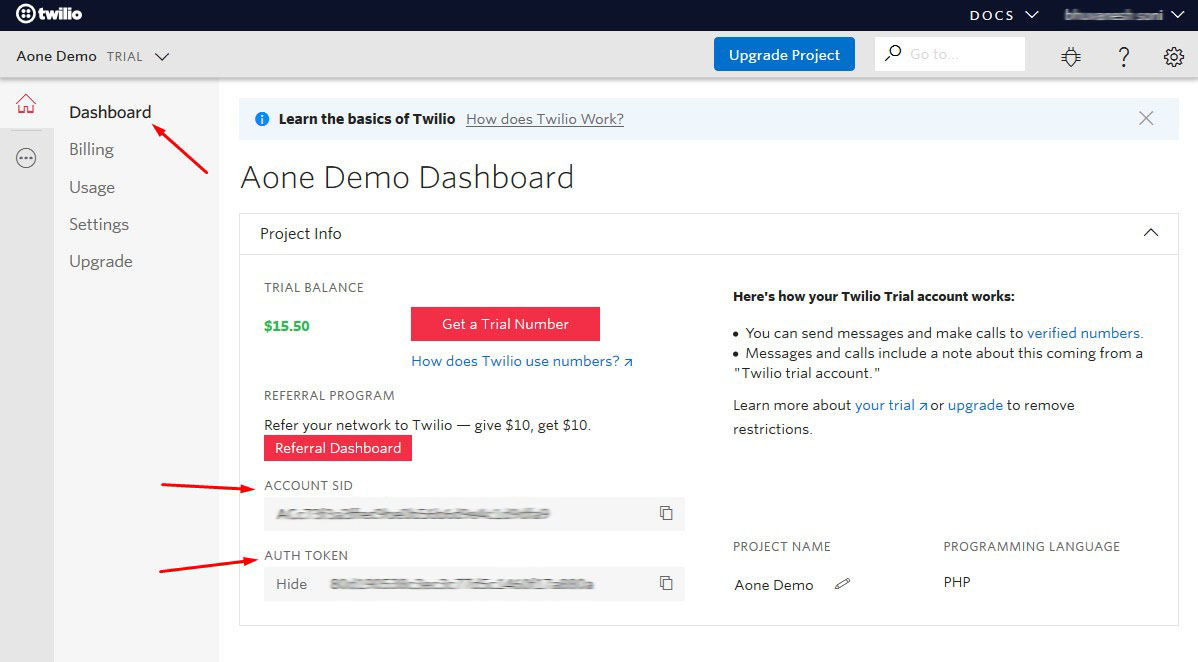Open the user account dropdown arrow
The width and height of the screenshot is (1198, 662).
click(1177, 15)
